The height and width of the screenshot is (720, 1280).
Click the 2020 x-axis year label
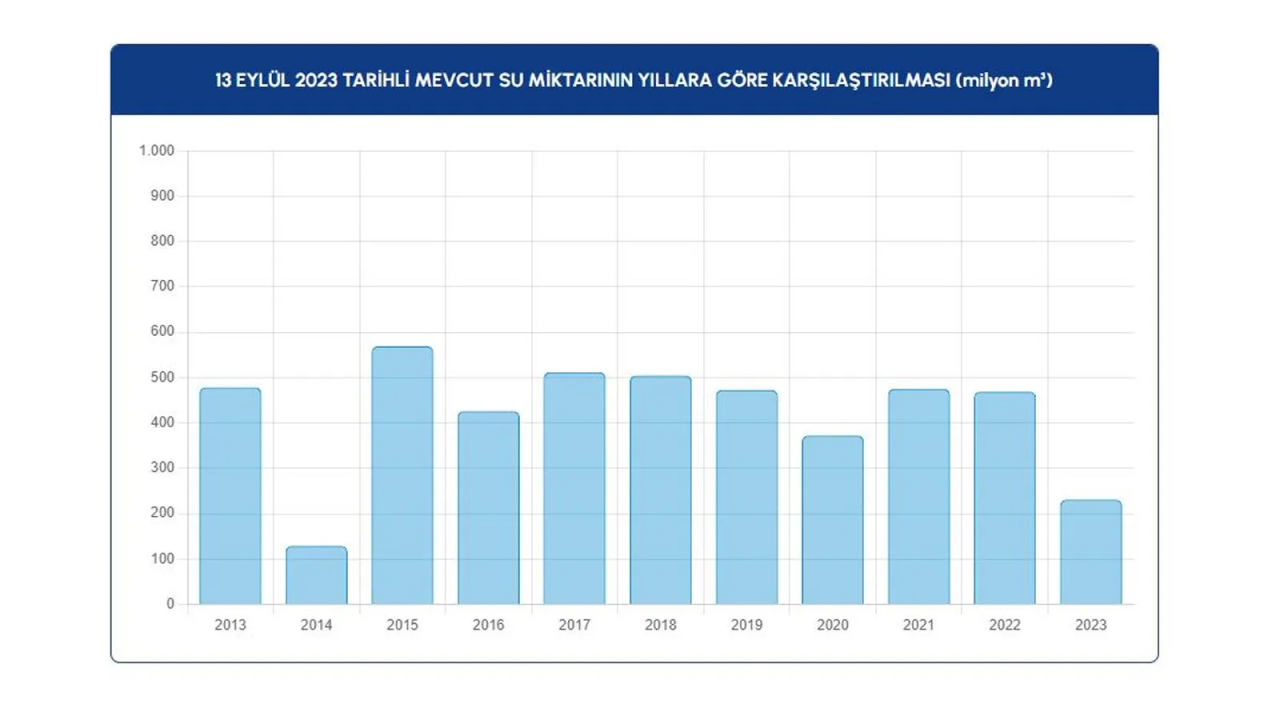[832, 625]
